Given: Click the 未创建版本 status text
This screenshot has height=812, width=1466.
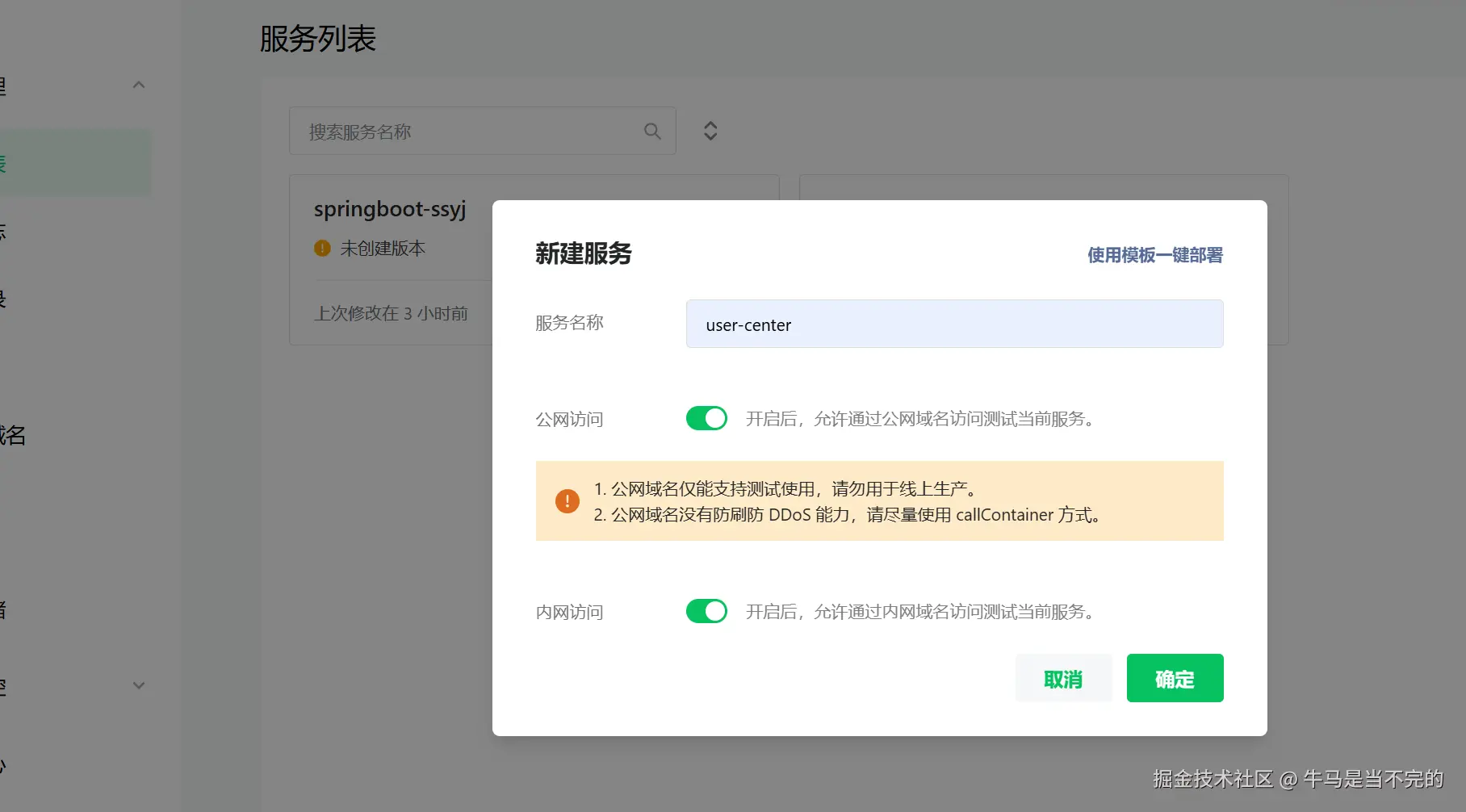Looking at the screenshot, I should 383,249.
